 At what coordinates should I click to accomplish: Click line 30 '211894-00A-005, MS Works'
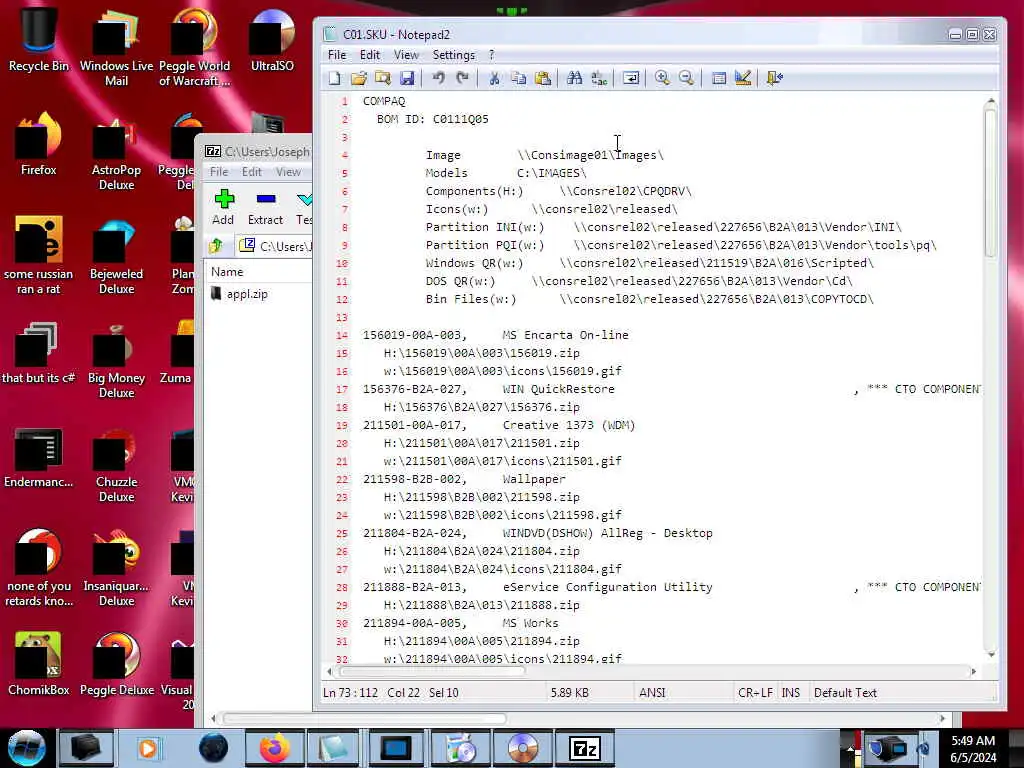click(460, 624)
